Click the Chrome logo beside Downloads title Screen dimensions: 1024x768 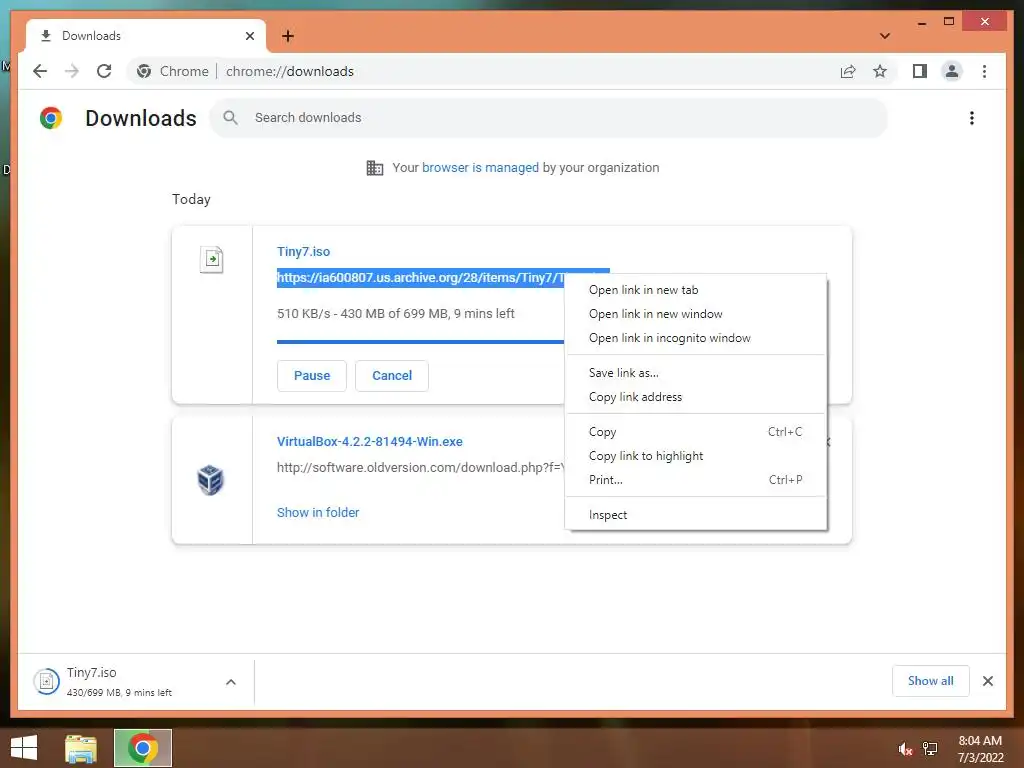click(x=51, y=118)
